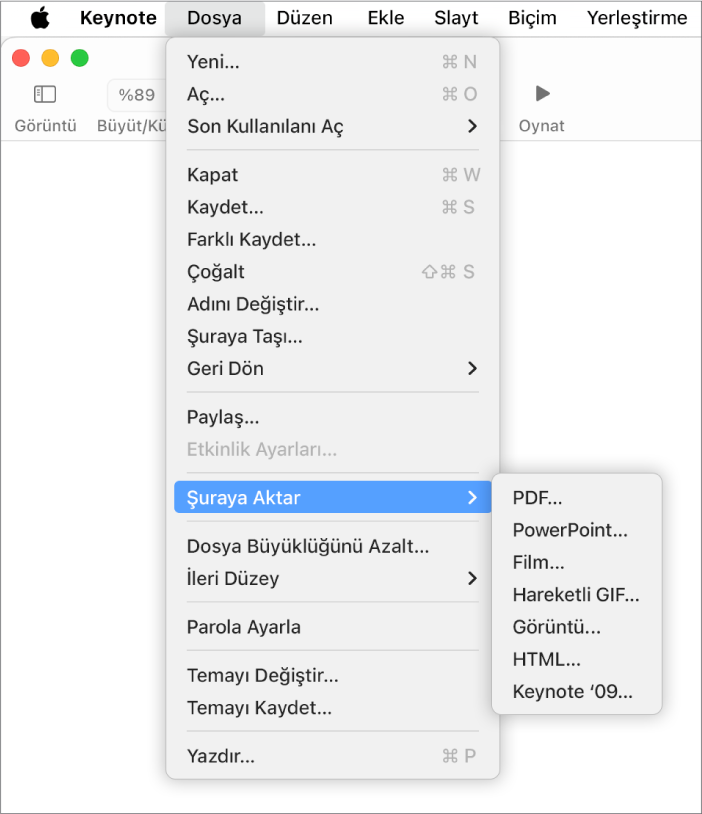Choose Film... export option
This screenshot has width=702, height=814.
point(577,562)
